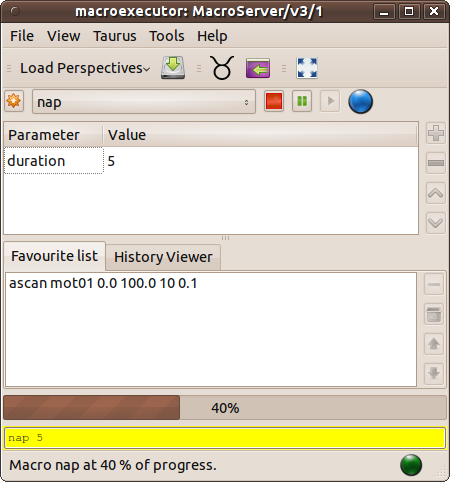Screen dimensions: 450x482
Task: Open the Load Perspectives dropdown
Action: (x=85, y=68)
